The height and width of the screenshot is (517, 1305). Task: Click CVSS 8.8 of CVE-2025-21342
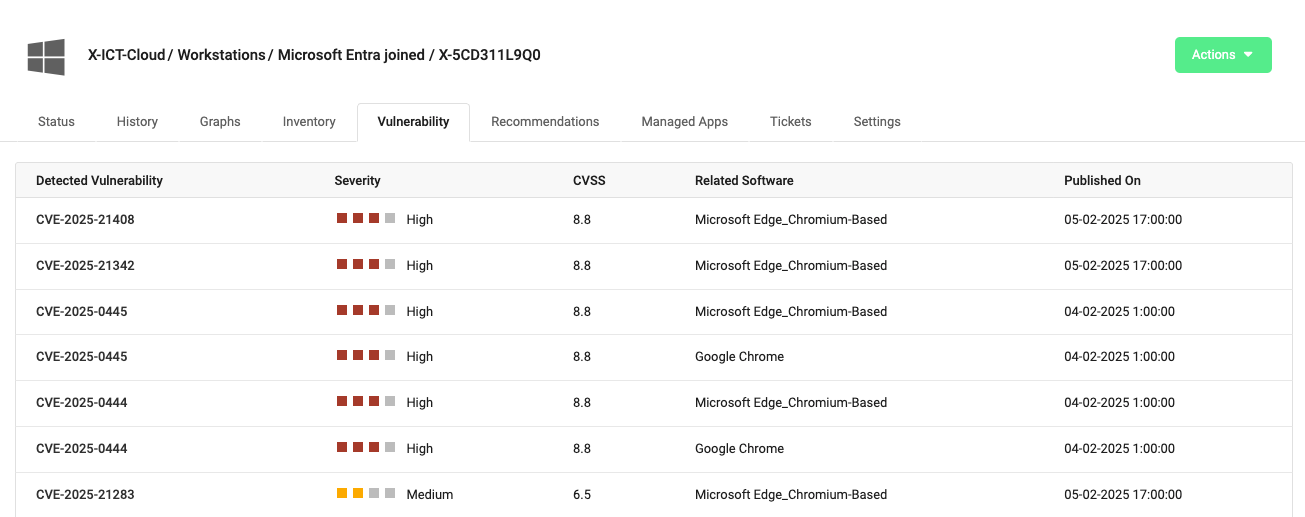[582, 266]
